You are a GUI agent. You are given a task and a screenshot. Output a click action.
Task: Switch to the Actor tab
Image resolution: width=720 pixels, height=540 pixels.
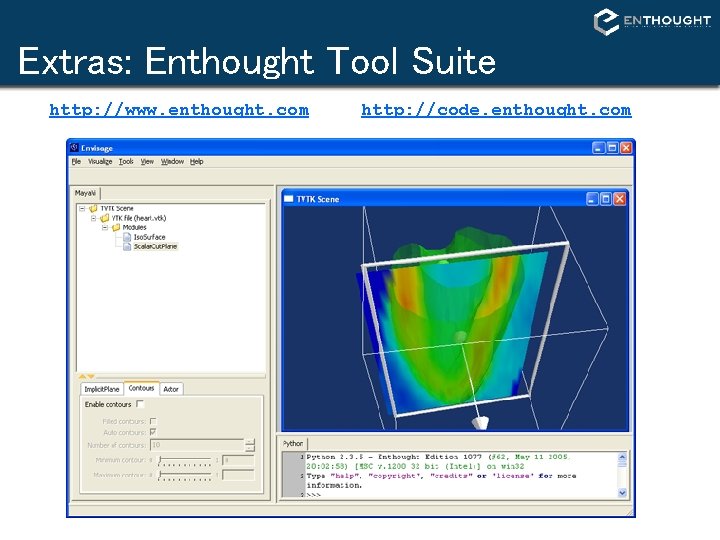(x=171, y=389)
